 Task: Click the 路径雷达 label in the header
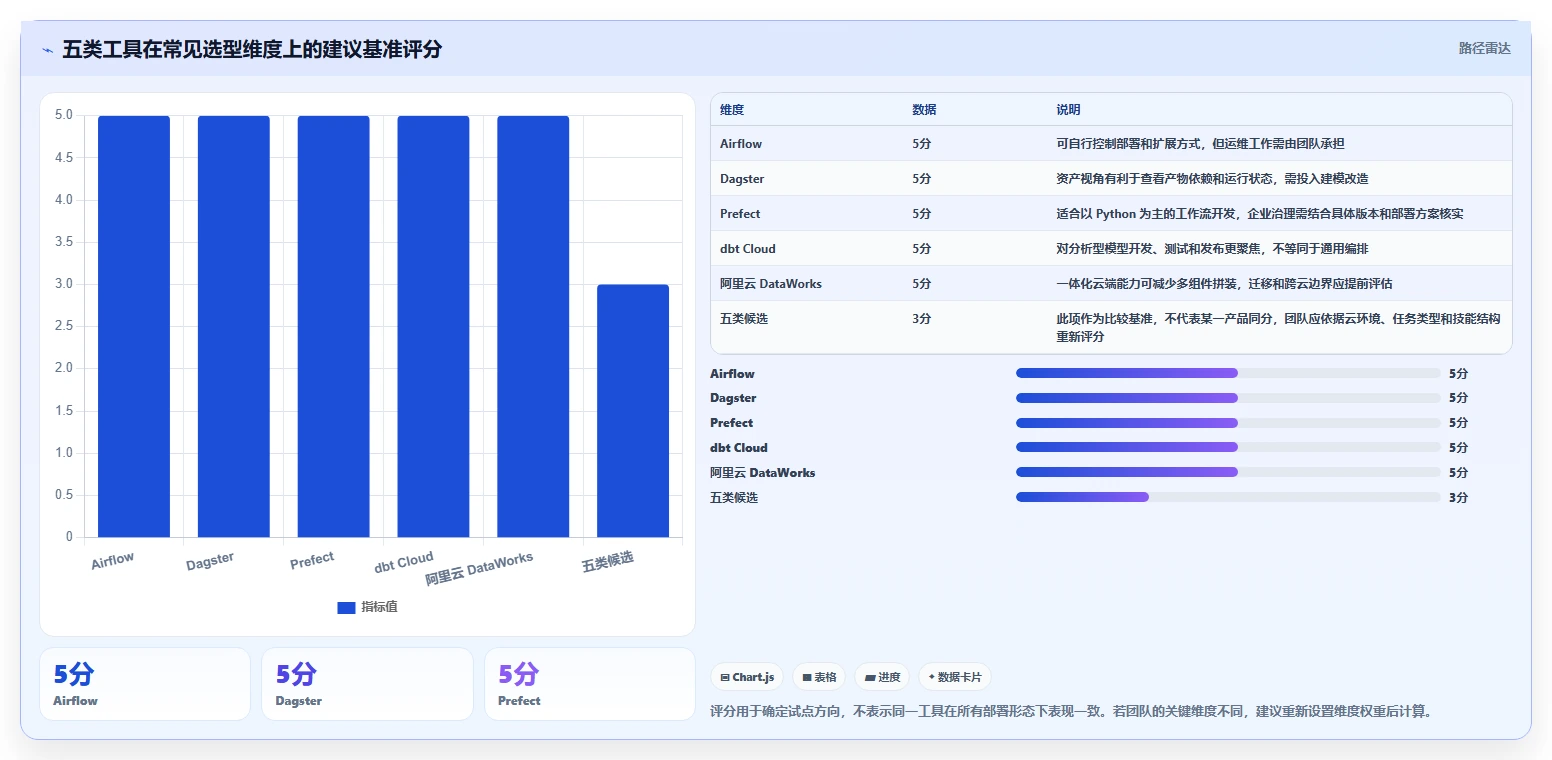[x=1485, y=48]
